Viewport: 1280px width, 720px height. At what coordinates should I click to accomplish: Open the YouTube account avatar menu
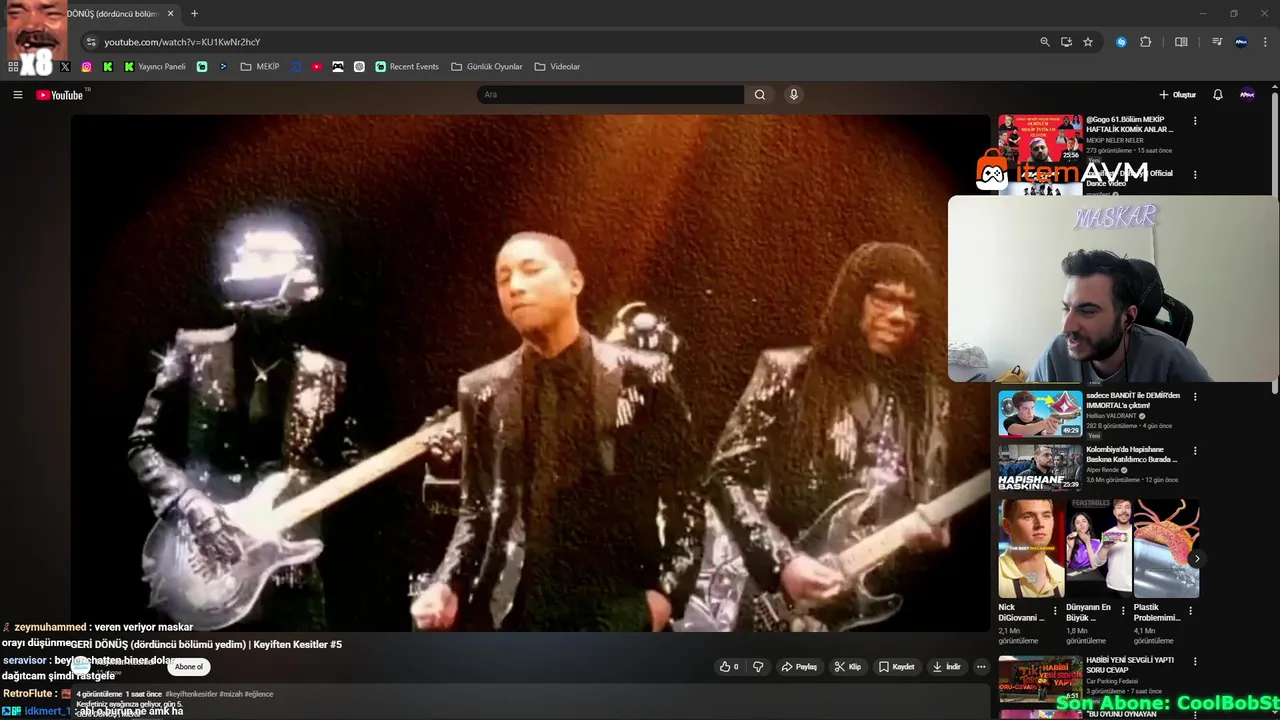pyautogui.click(x=1247, y=95)
